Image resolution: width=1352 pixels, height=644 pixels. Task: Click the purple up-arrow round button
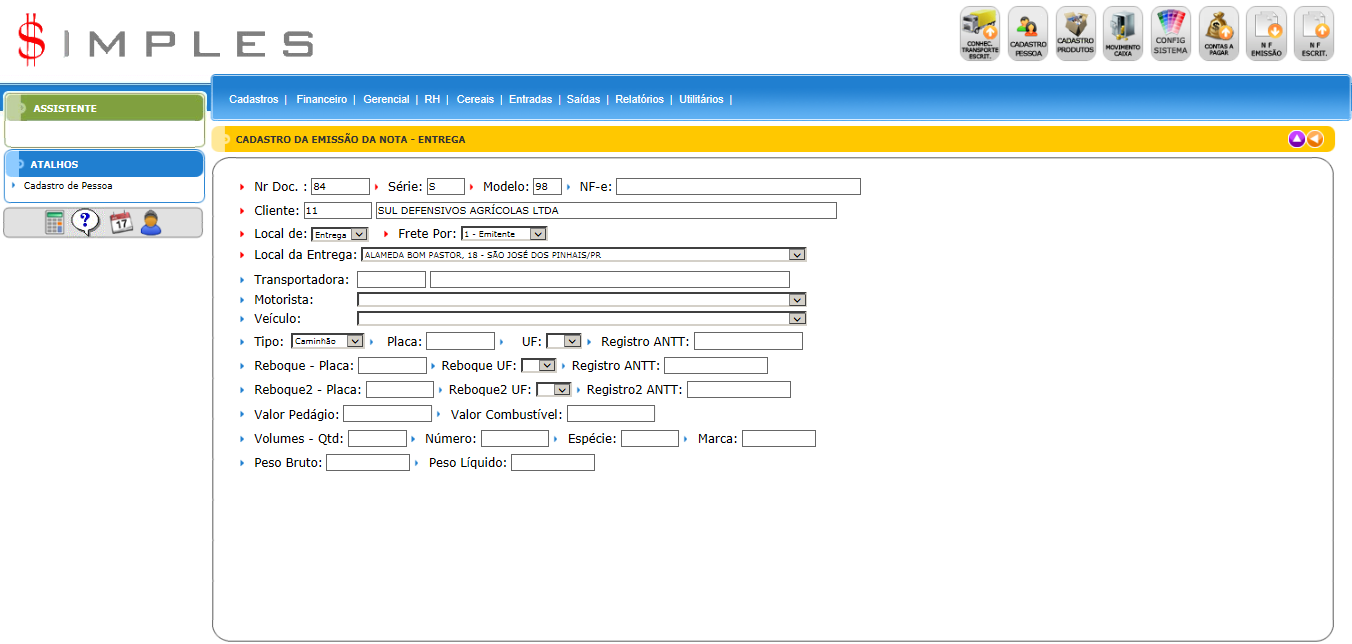1297,139
